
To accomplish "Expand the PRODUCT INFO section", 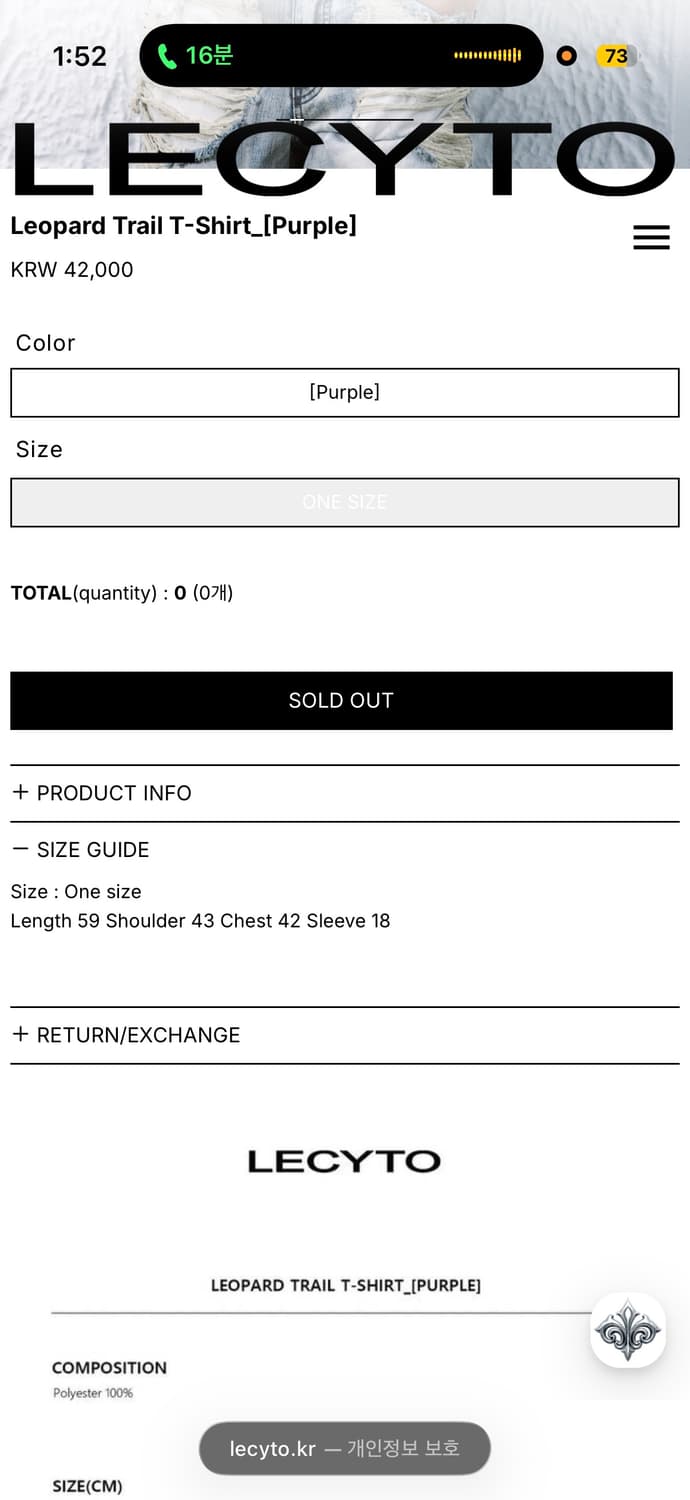I will click(x=114, y=793).
